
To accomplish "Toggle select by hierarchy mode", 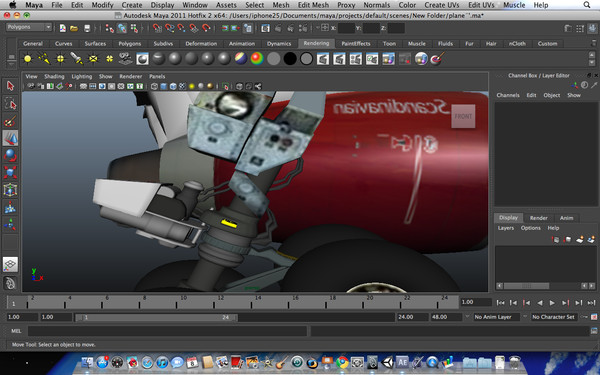I will click(x=110, y=28).
